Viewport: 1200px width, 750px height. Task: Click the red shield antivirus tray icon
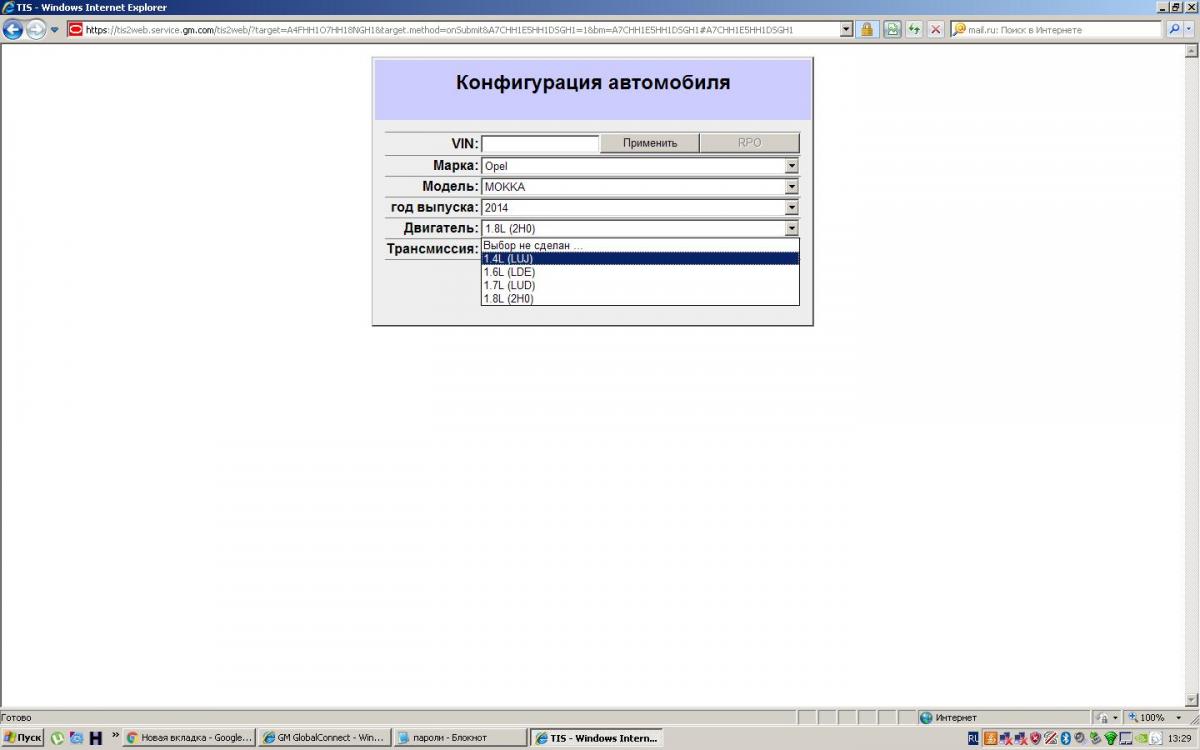coord(1035,738)
